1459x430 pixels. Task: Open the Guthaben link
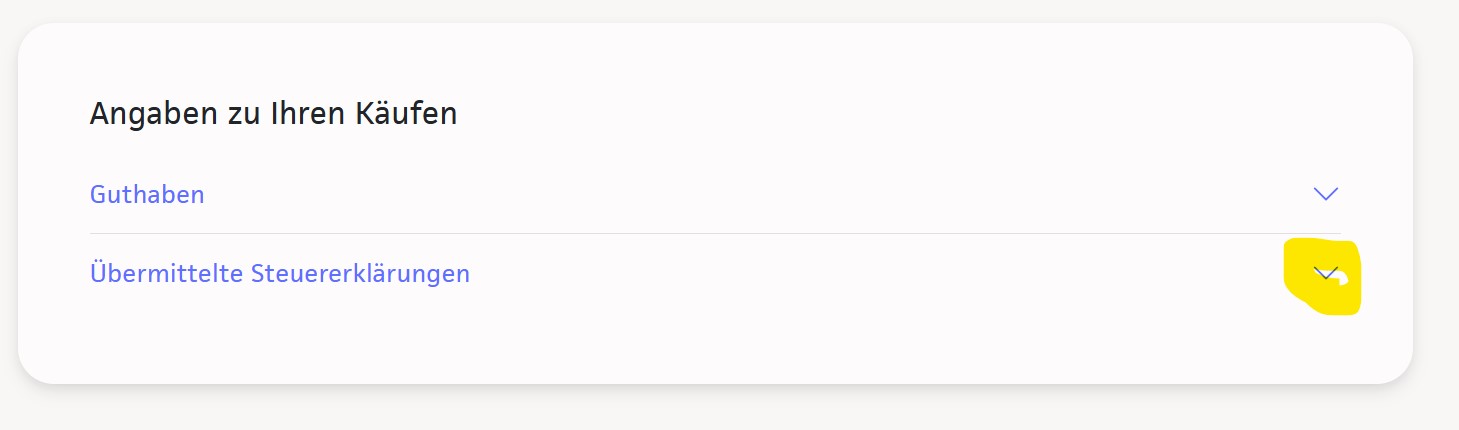[x=147, y=194]
